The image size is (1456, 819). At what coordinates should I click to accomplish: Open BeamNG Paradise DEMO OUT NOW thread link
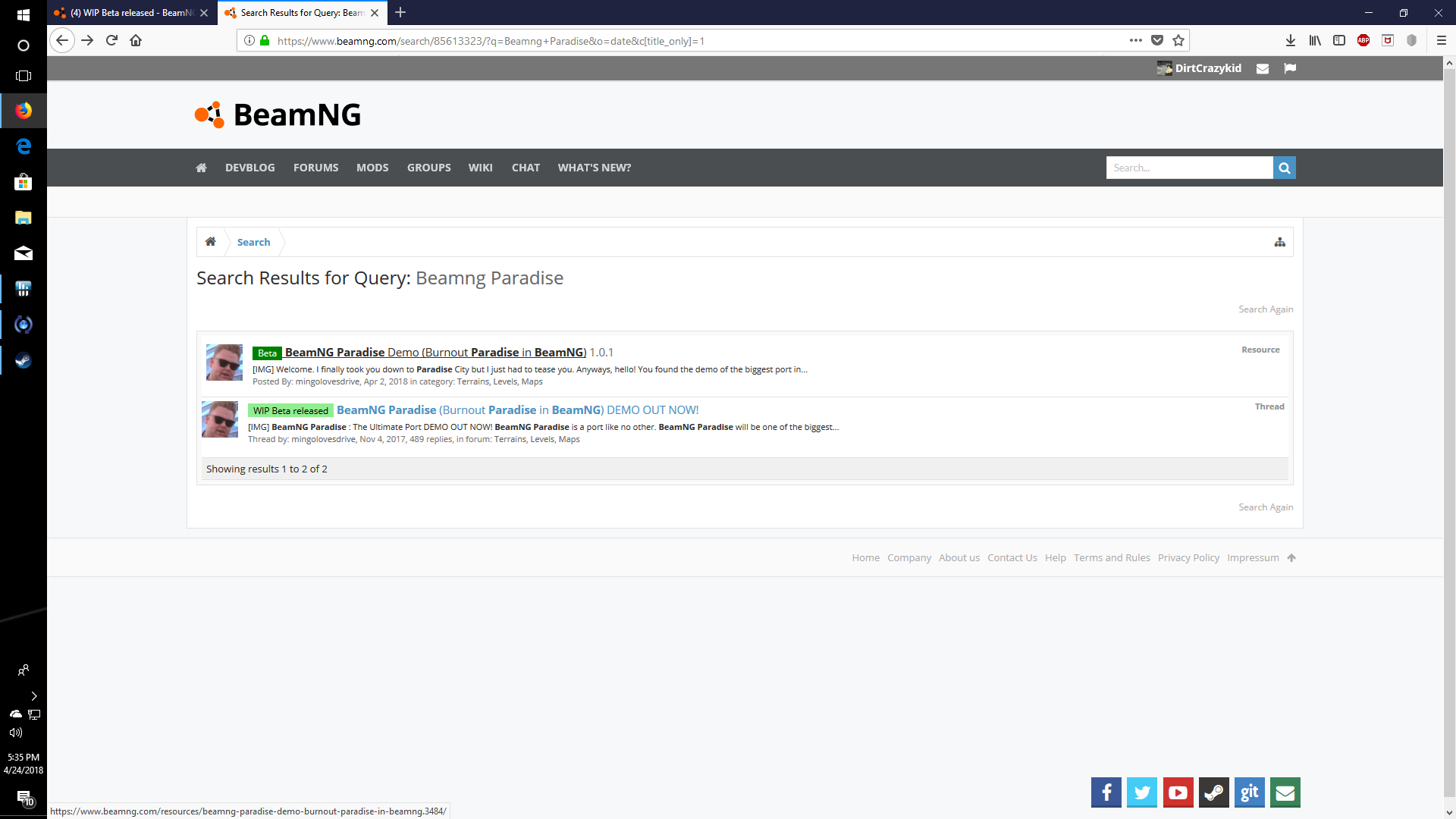[517, 410]
